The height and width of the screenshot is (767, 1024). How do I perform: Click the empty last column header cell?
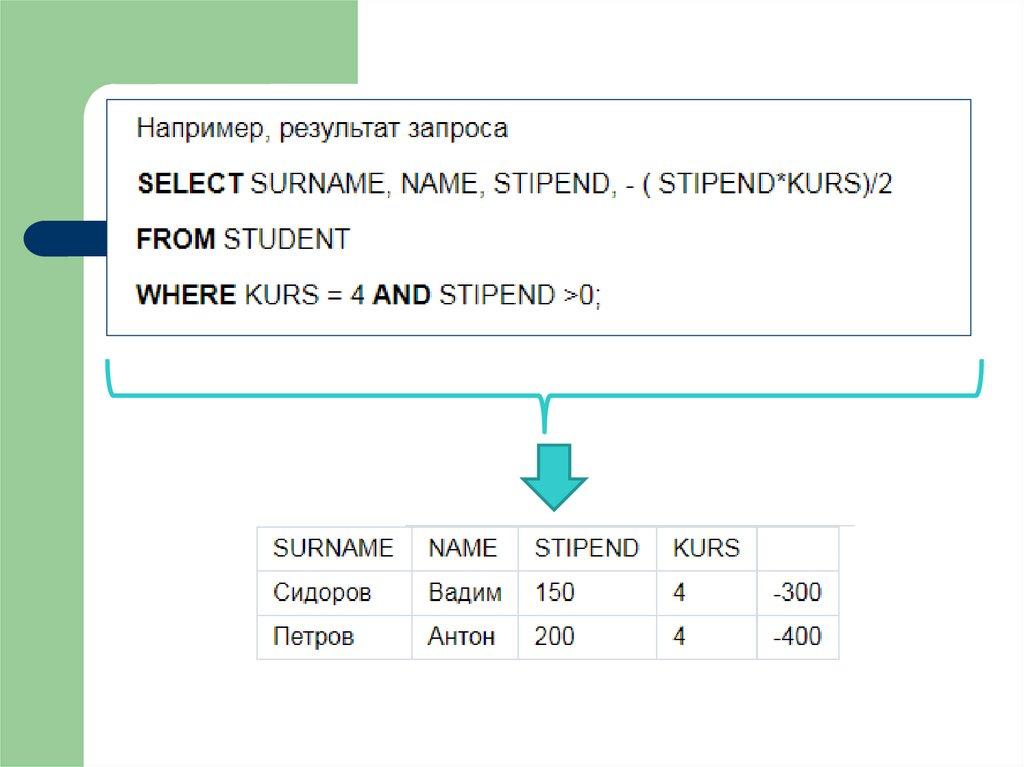[798, 548]
